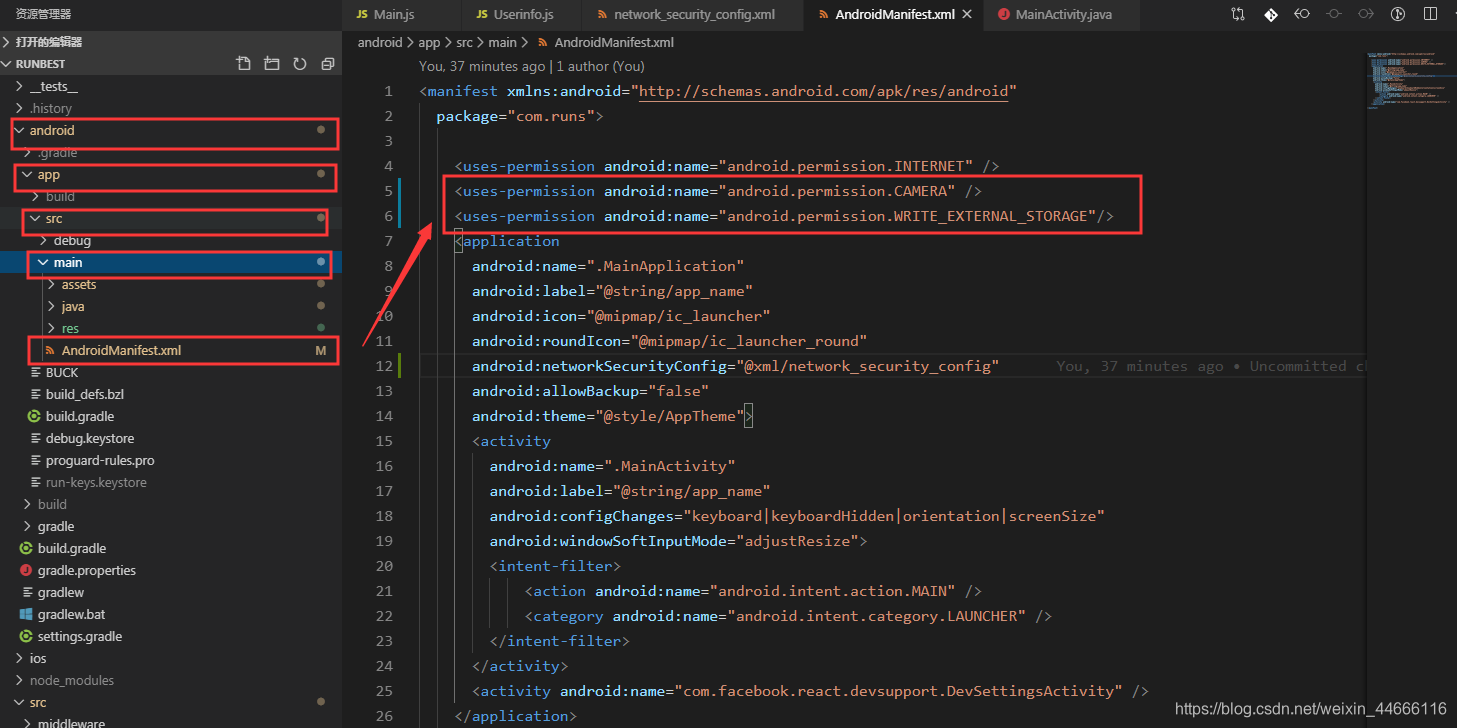Split the editor with the split icon
Image resolution: width=1457 pixels, height=728 pixels.
point(1430,15)
